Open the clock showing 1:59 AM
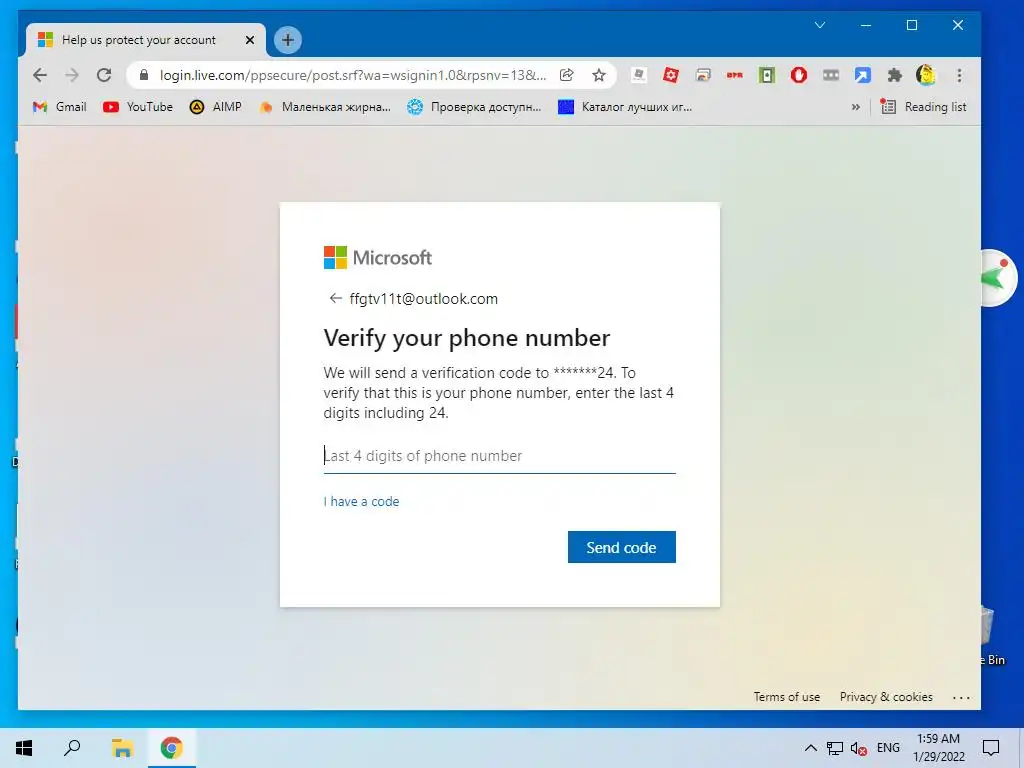Screen dimensions: 1024x768 tap(938, 748)
